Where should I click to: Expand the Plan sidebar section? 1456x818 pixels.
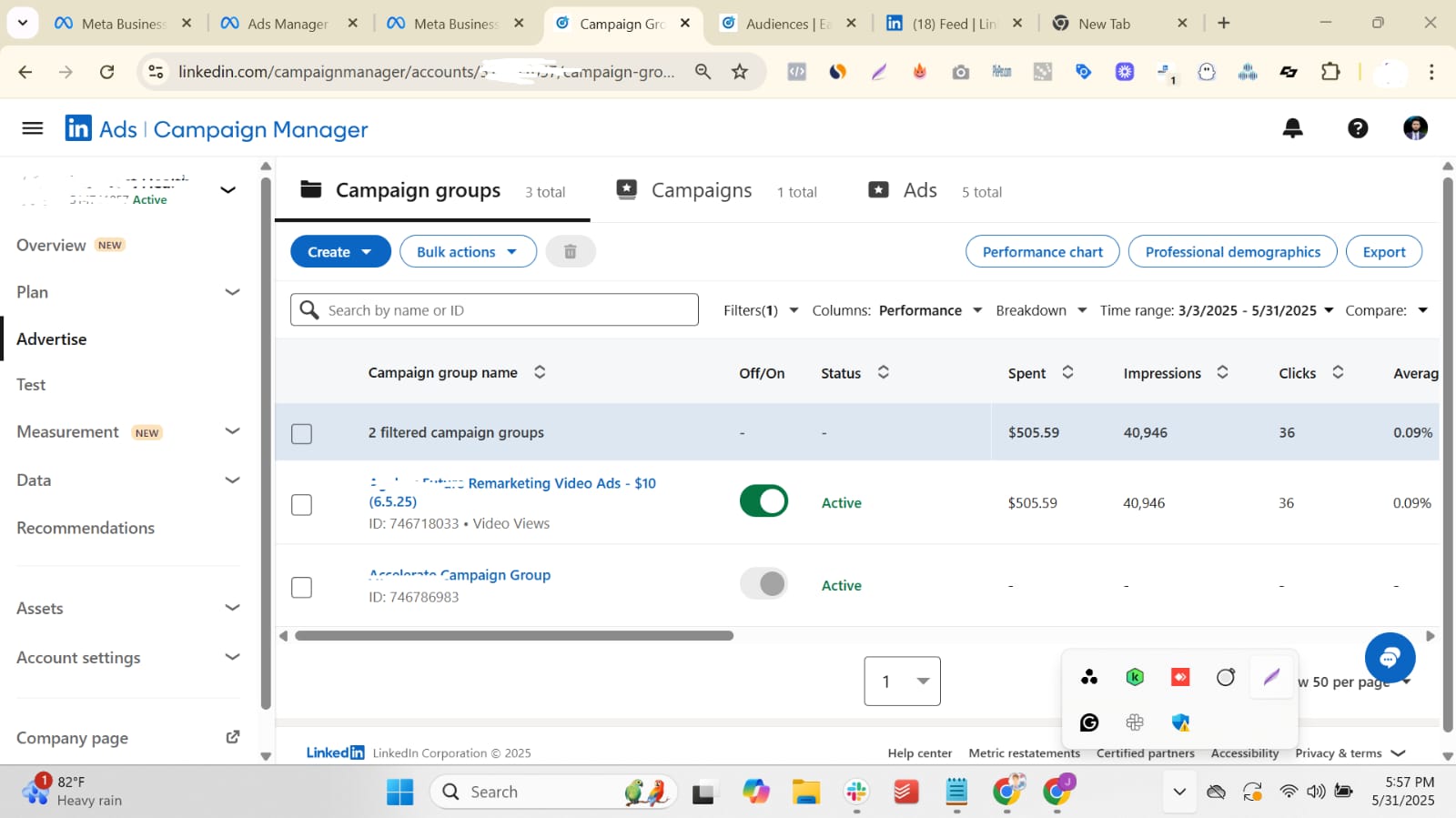232,292
